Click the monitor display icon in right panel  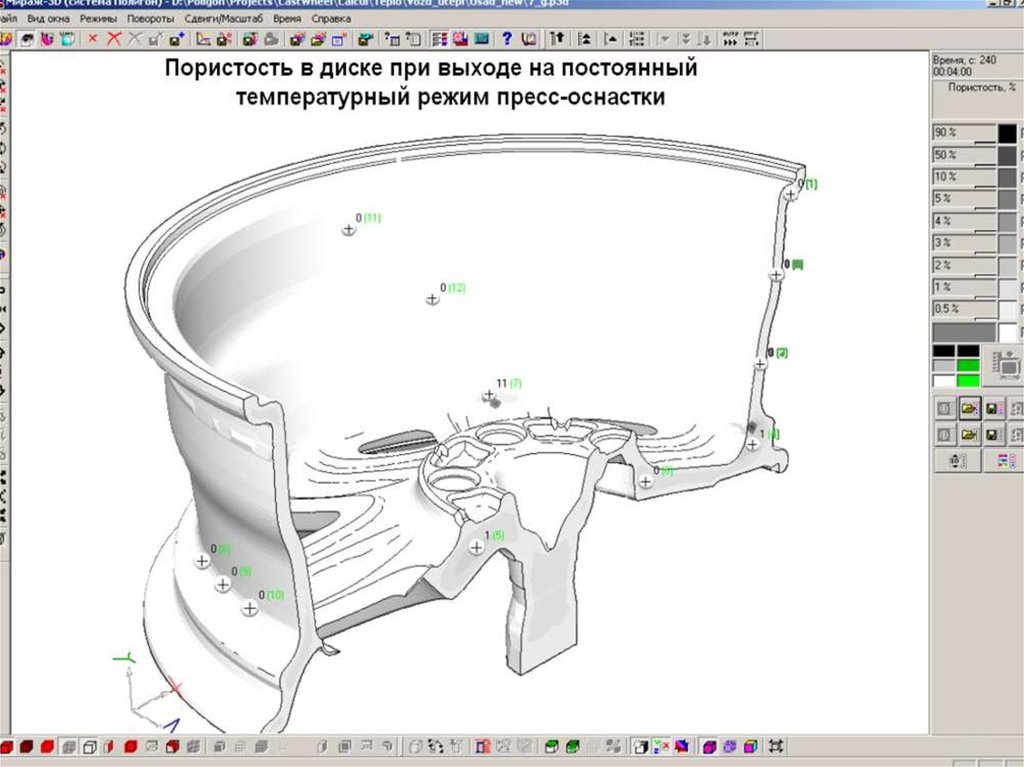pos(1007,367)
